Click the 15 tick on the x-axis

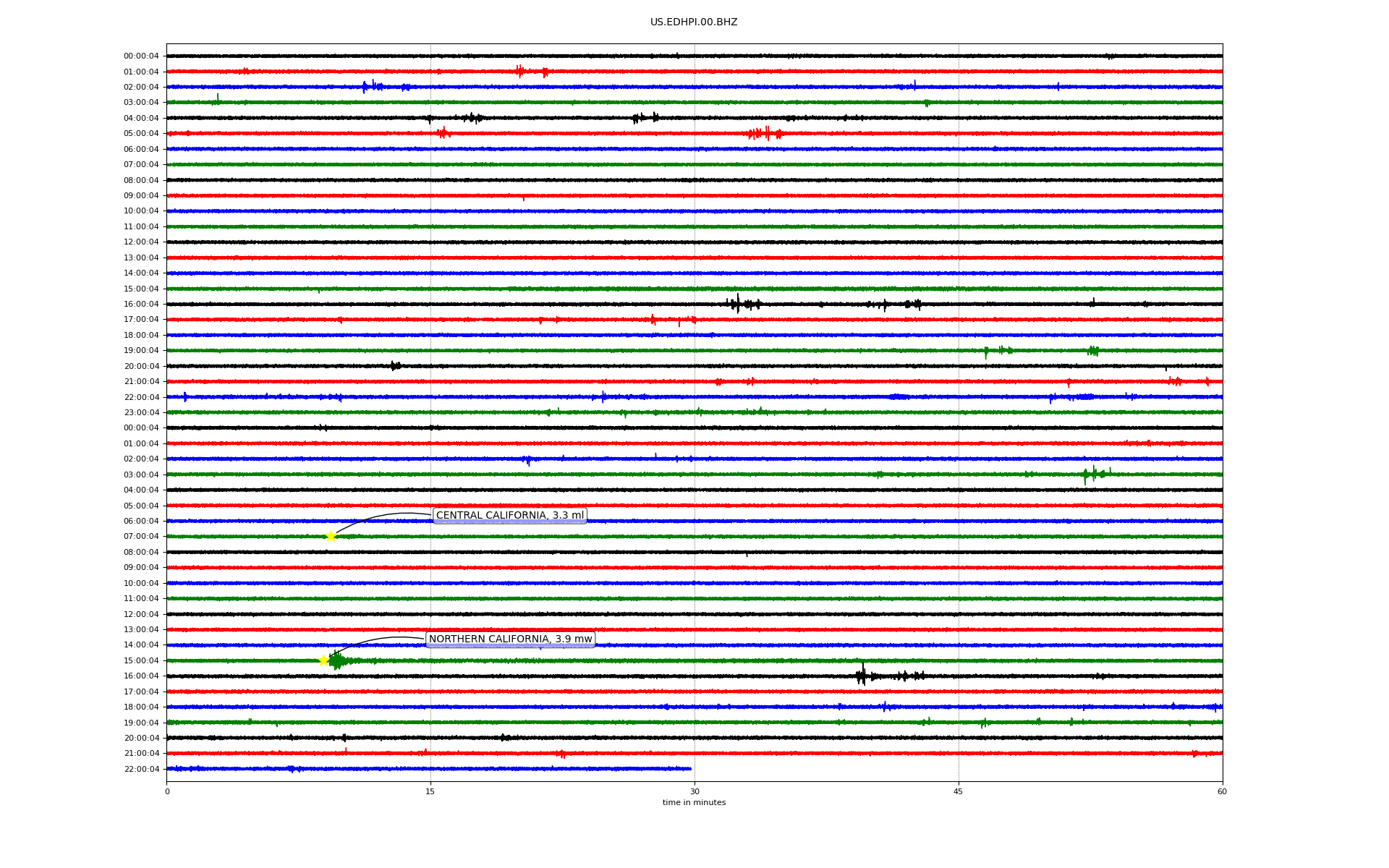point(430,791)
